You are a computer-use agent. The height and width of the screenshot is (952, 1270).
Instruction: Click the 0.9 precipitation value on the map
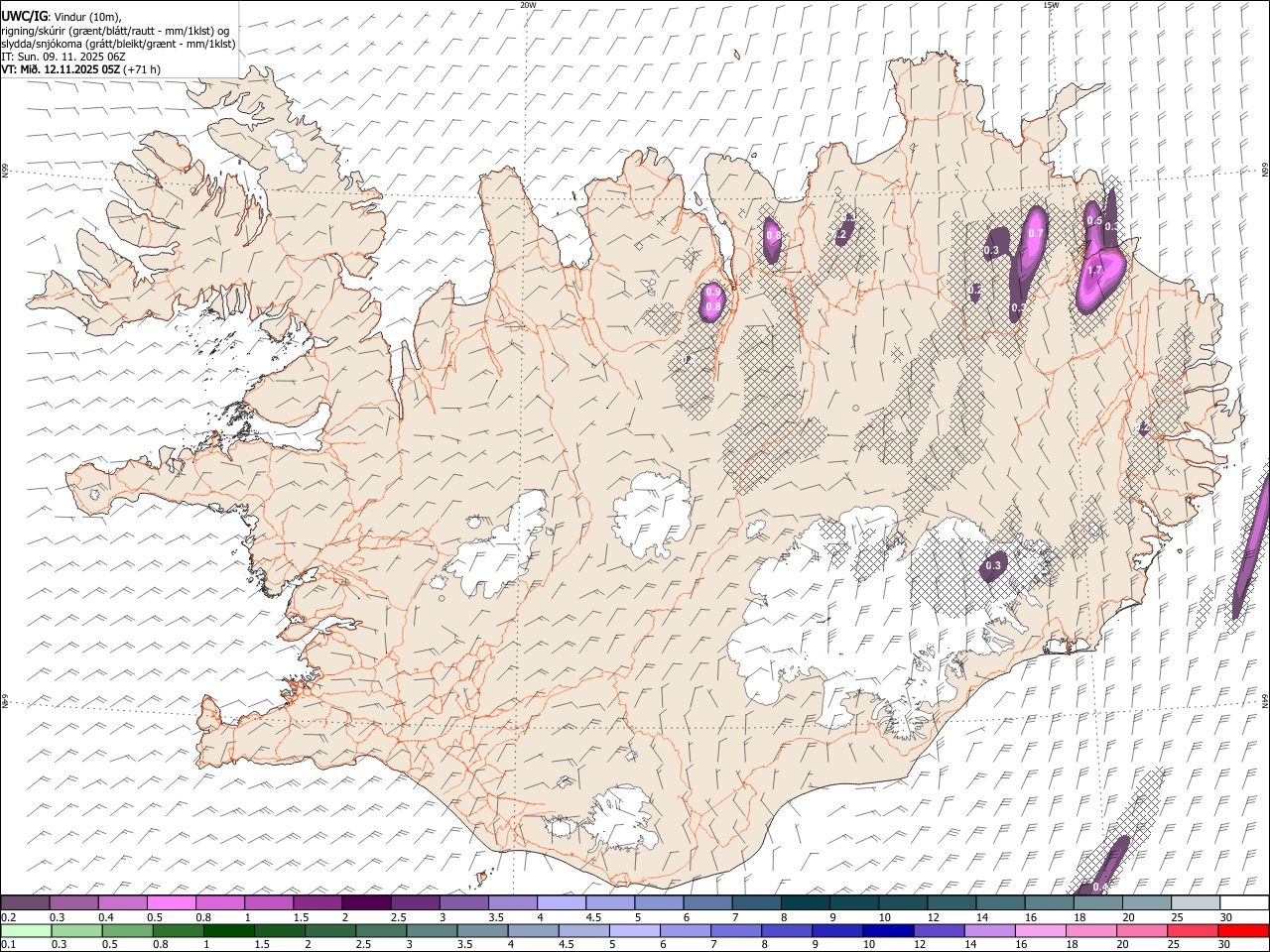tap(712, 292)
